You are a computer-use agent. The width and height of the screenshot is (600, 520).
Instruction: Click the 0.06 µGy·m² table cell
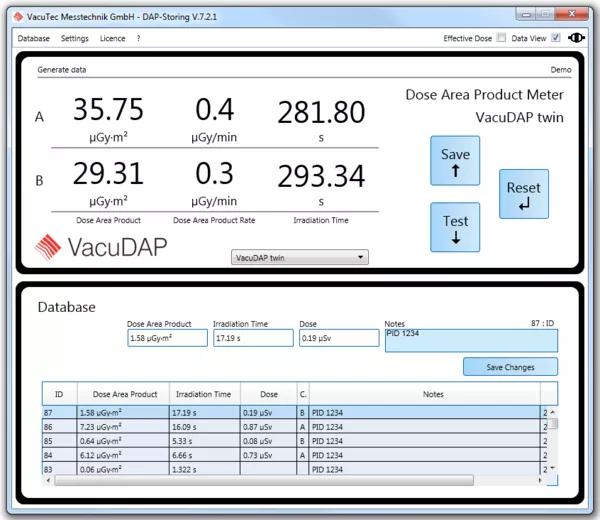point(123,469)
